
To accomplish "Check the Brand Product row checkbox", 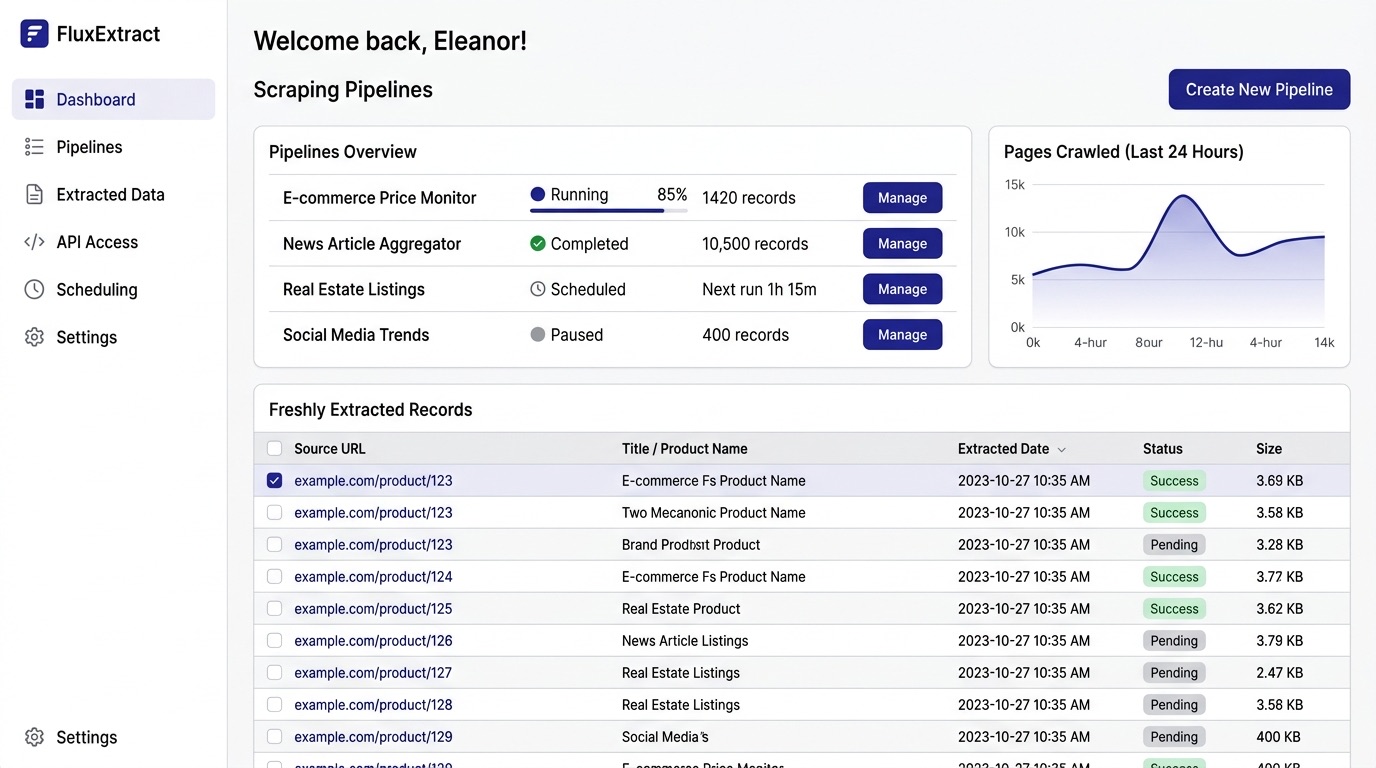I will coord(275,545).
